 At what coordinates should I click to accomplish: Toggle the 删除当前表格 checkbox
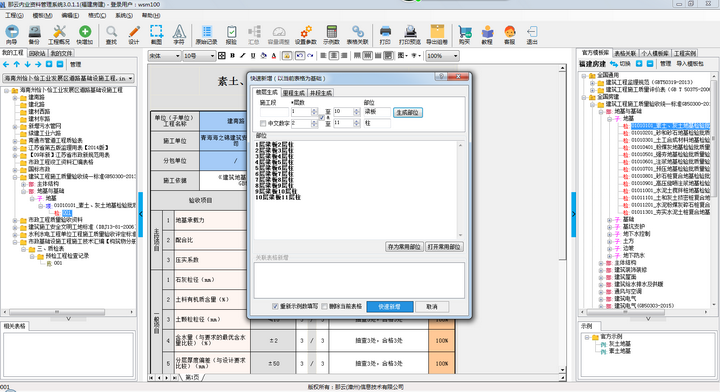point(325,306)
